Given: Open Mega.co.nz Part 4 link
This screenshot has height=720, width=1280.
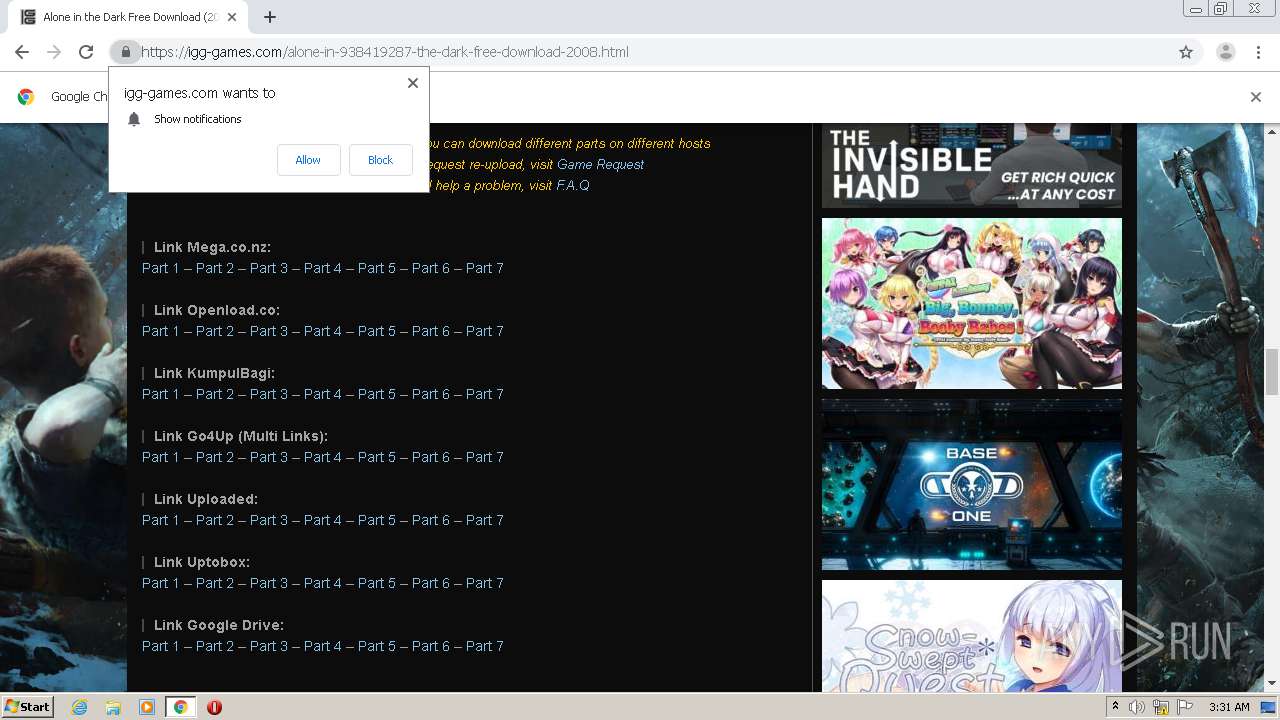Looking at the screenshot, I should point(323,268).
